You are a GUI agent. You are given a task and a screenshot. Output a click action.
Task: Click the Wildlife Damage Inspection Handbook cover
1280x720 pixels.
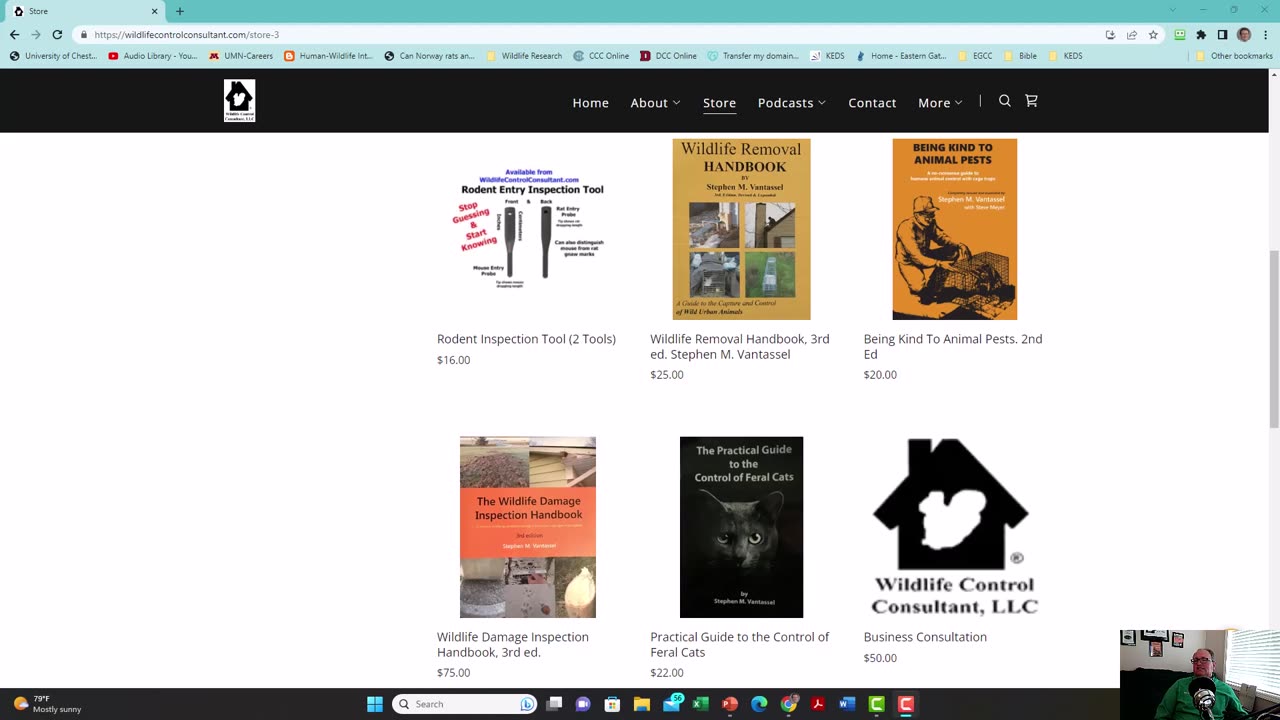528,527
